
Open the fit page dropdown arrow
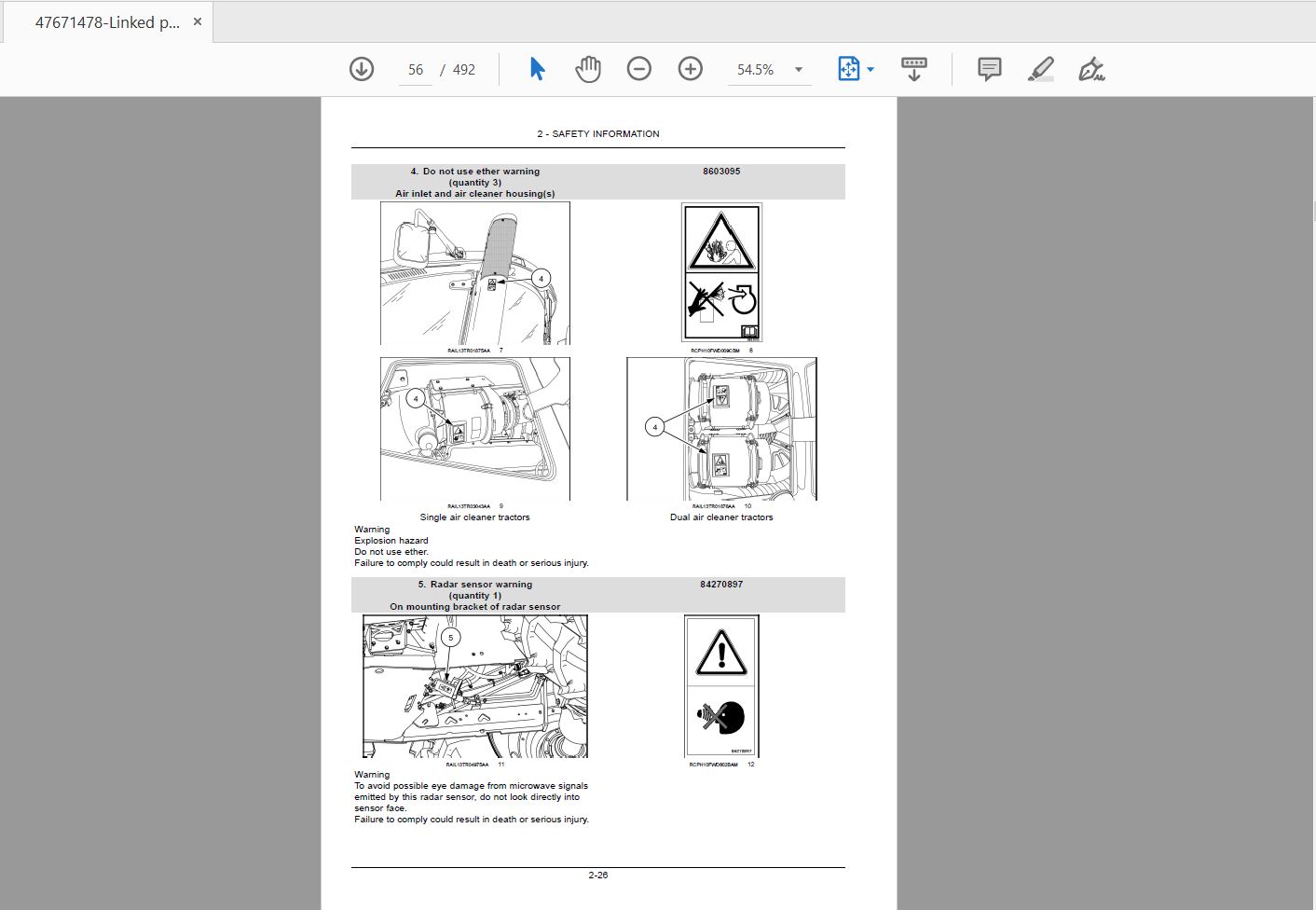(x=870, y=70)
